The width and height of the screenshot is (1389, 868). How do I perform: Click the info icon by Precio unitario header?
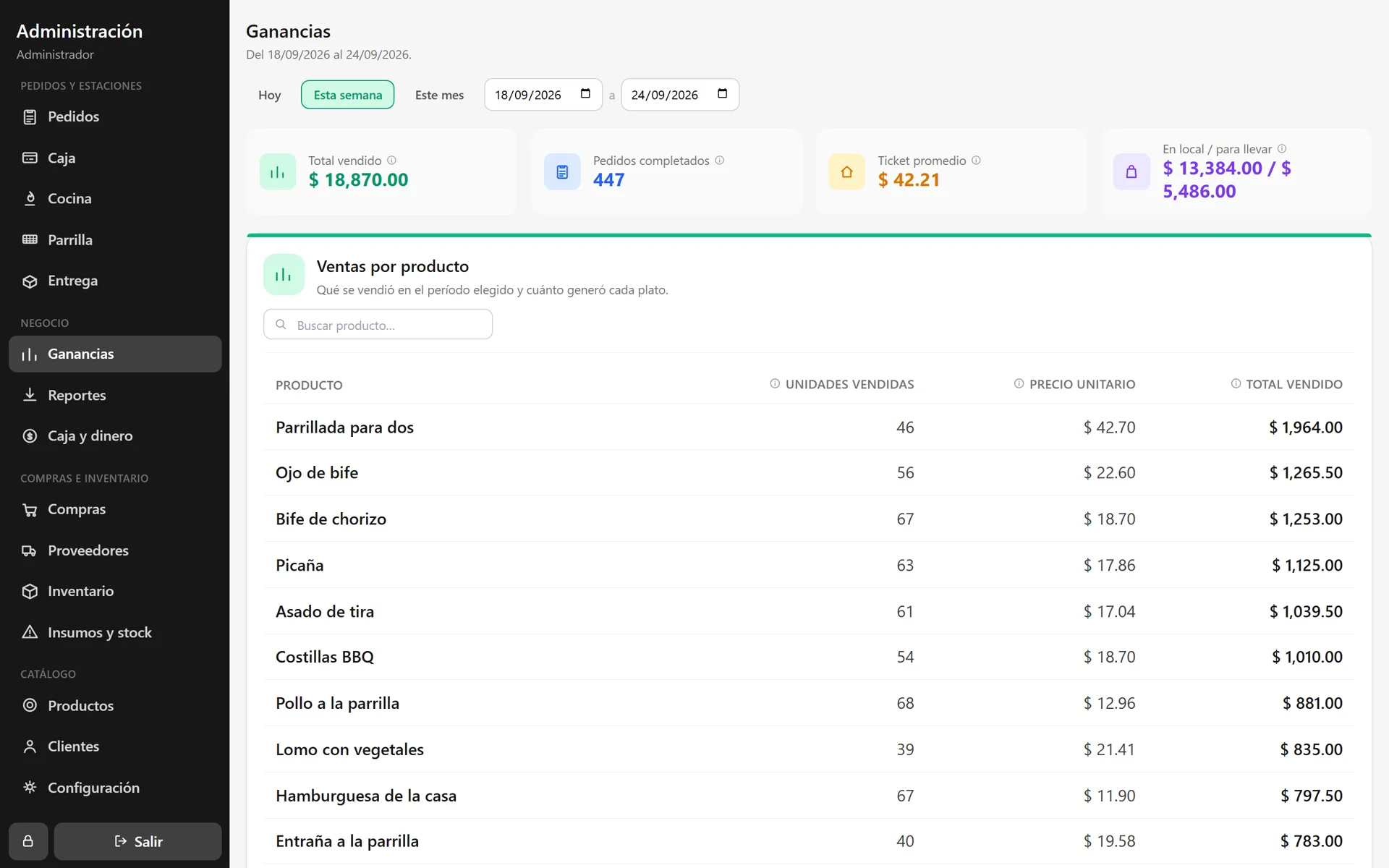coord(1019,383)
